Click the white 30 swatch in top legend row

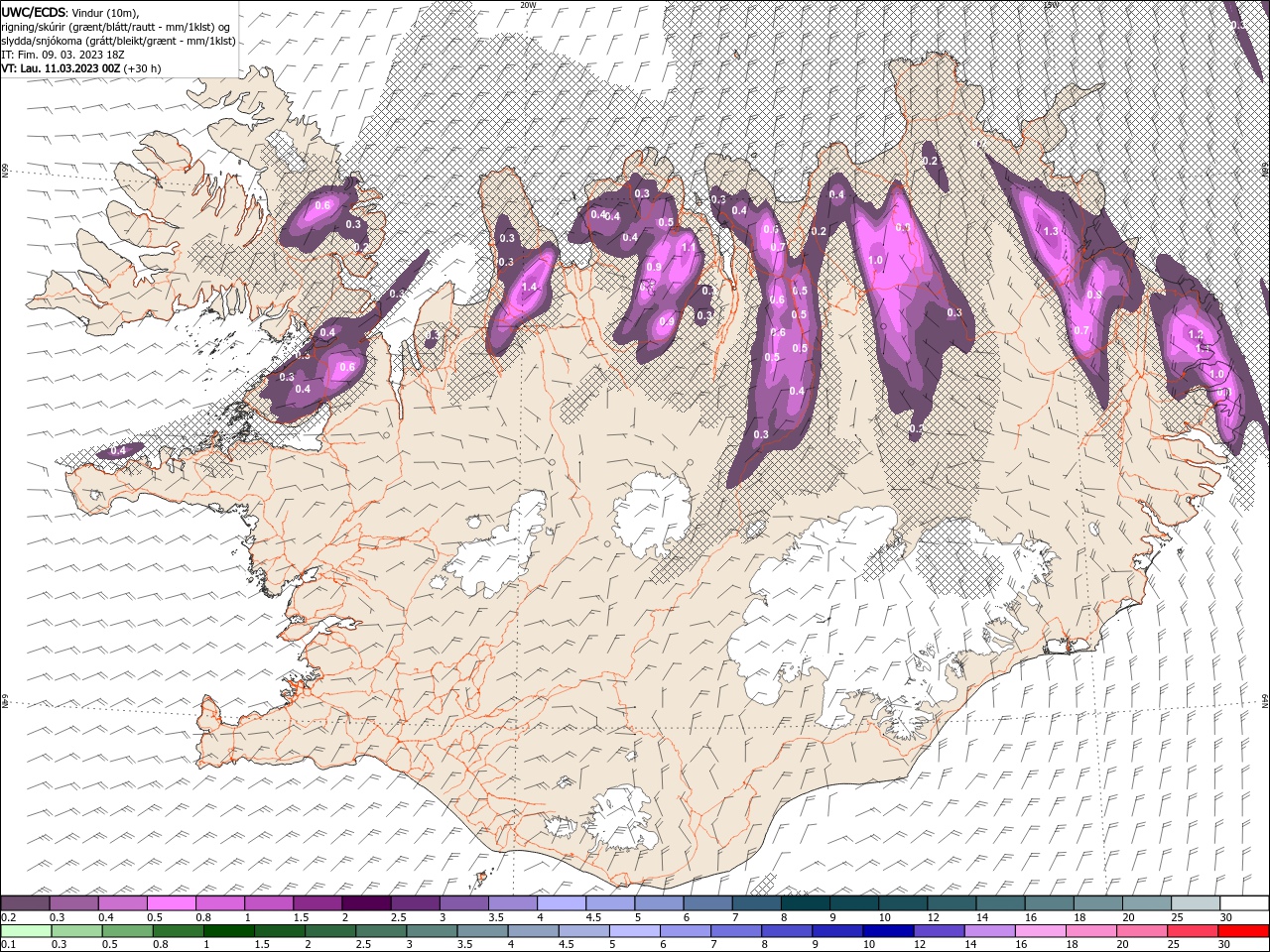pos(1243,903)
